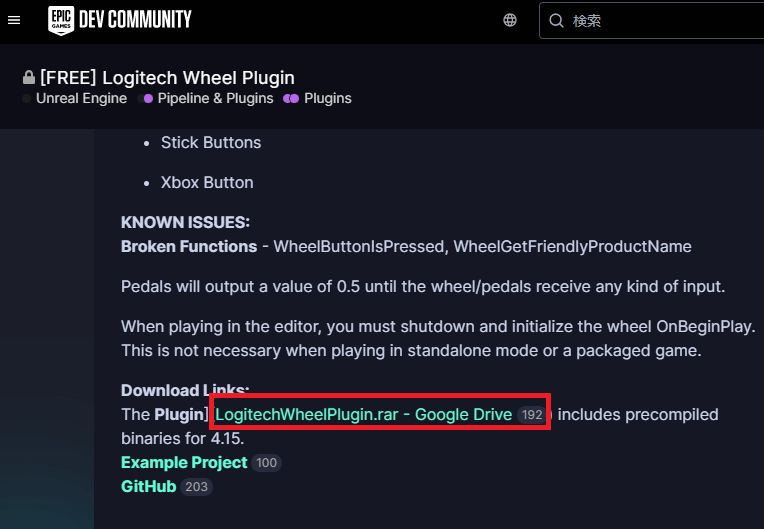Open the GitHub link
Viewport: 764px width, 529px height.
click(x=149, y=486)
